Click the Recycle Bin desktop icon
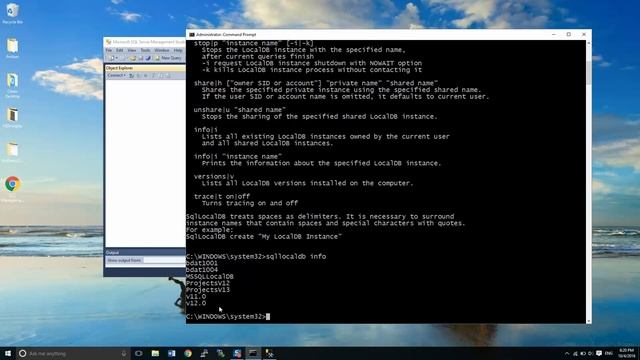This screenshot has height=360, width=640. tap(12, 13)
